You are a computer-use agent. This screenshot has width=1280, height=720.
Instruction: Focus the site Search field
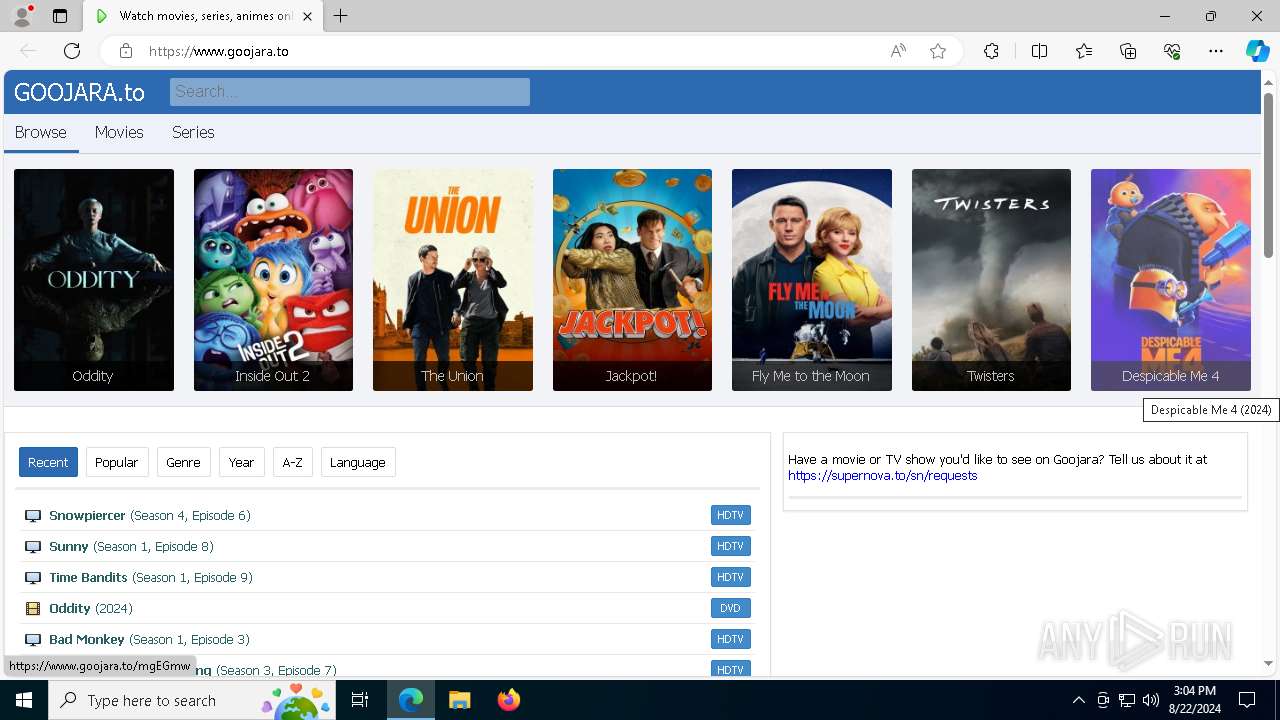tap(350, 92)
